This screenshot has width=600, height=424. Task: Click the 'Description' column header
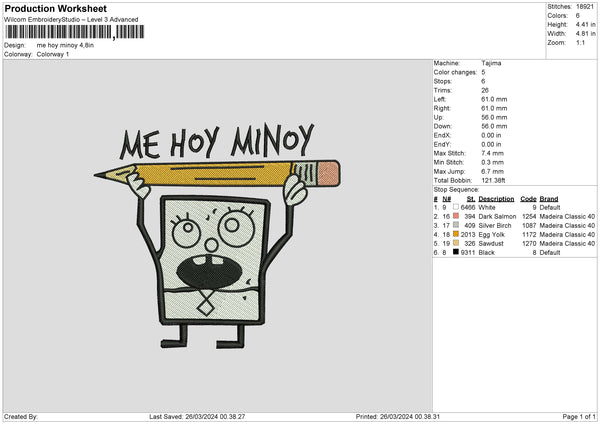click(x=496, y=199)
